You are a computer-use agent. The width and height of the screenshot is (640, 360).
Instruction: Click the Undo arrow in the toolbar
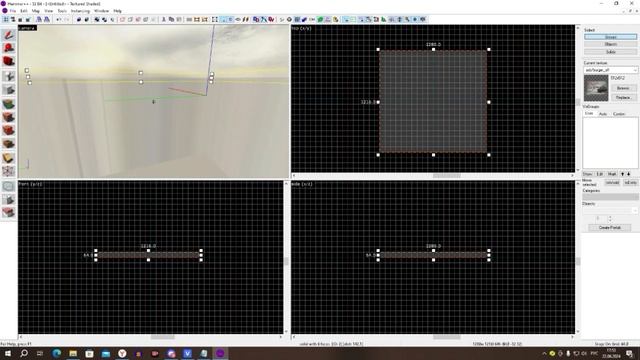[59, 19]
